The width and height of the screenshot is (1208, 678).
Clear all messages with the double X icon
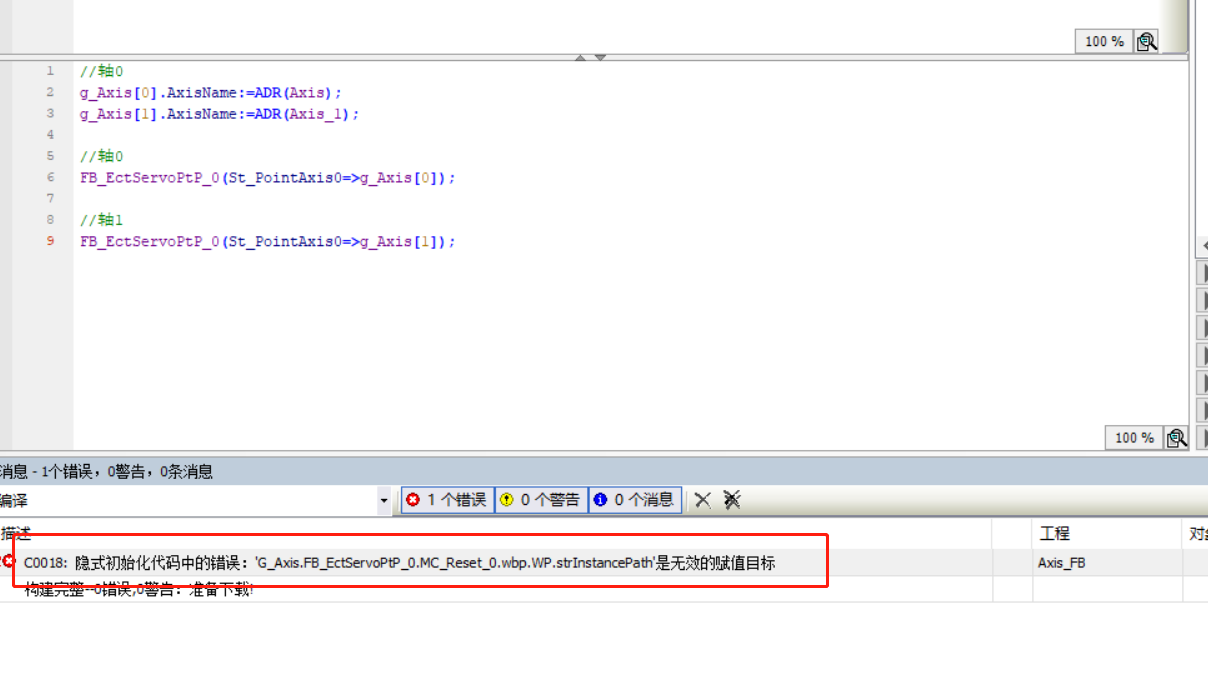tap(732, 500)
